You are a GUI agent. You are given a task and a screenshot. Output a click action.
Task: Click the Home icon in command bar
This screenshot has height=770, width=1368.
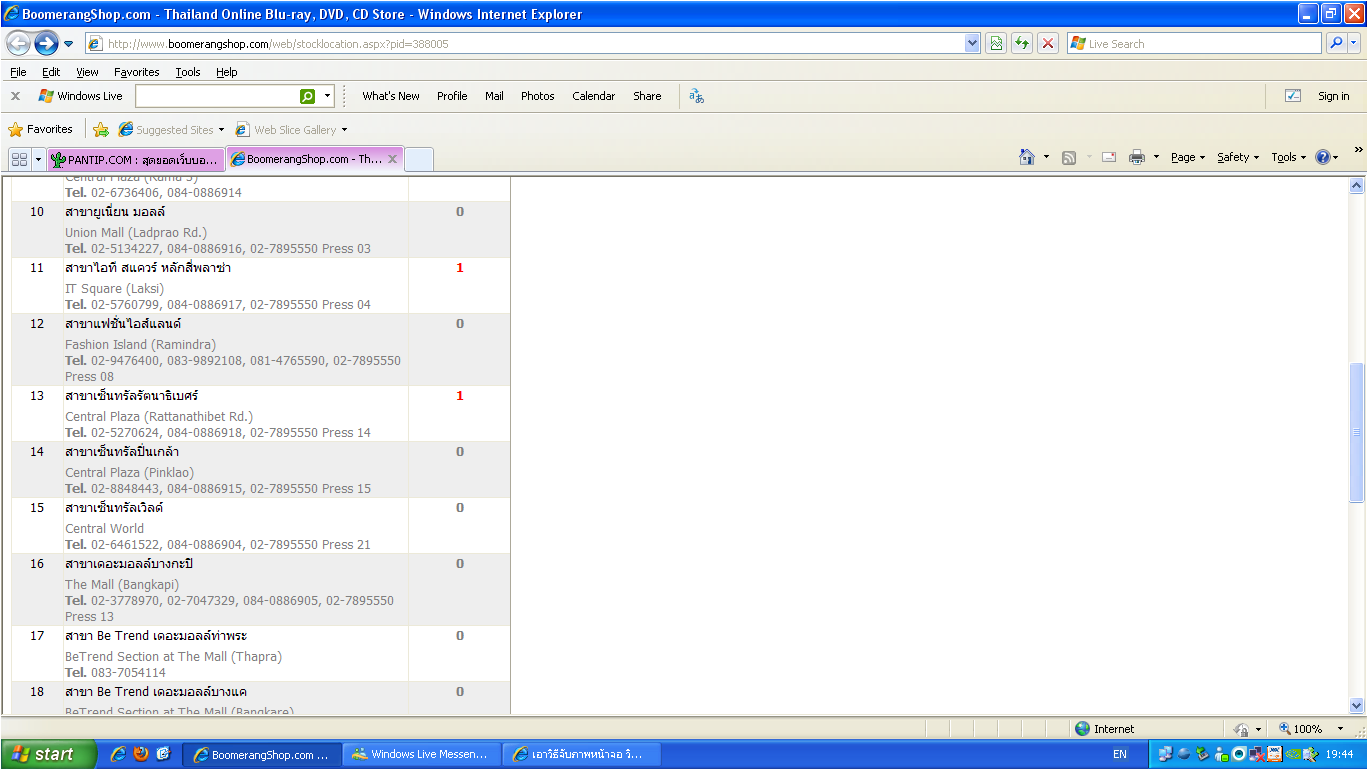(x=1026, y=157)
